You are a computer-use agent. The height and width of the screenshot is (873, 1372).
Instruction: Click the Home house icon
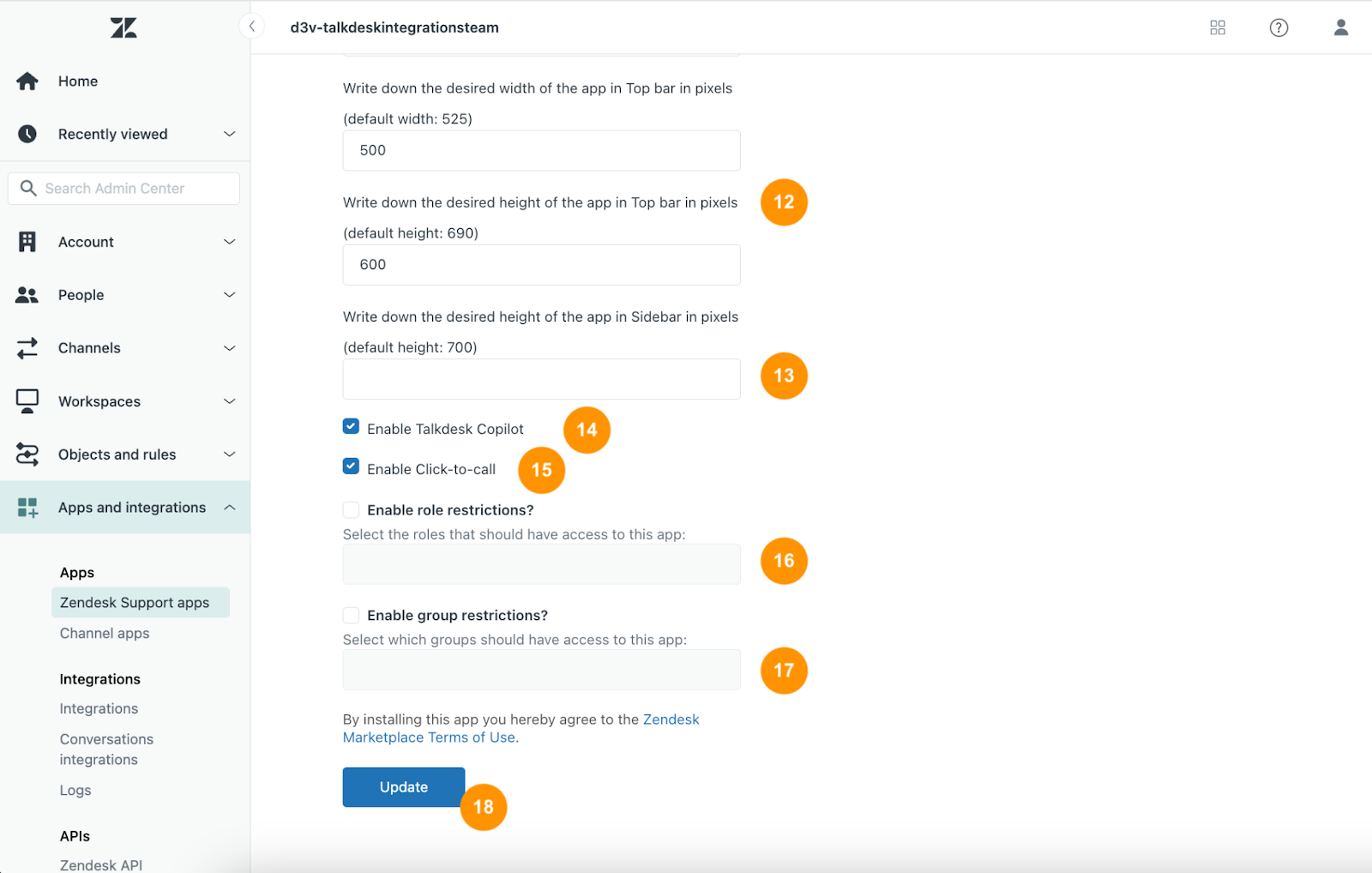click(x=27, y=81)
